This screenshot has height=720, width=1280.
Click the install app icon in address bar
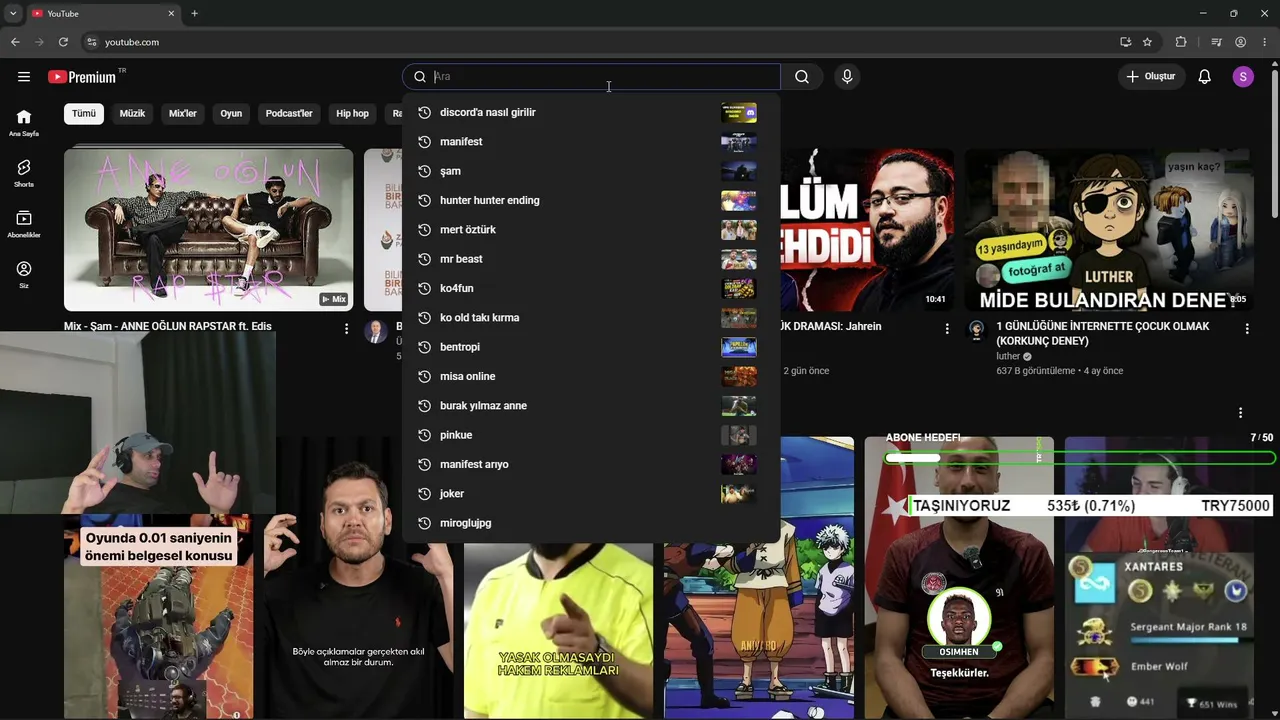(x=1125, y=42)
